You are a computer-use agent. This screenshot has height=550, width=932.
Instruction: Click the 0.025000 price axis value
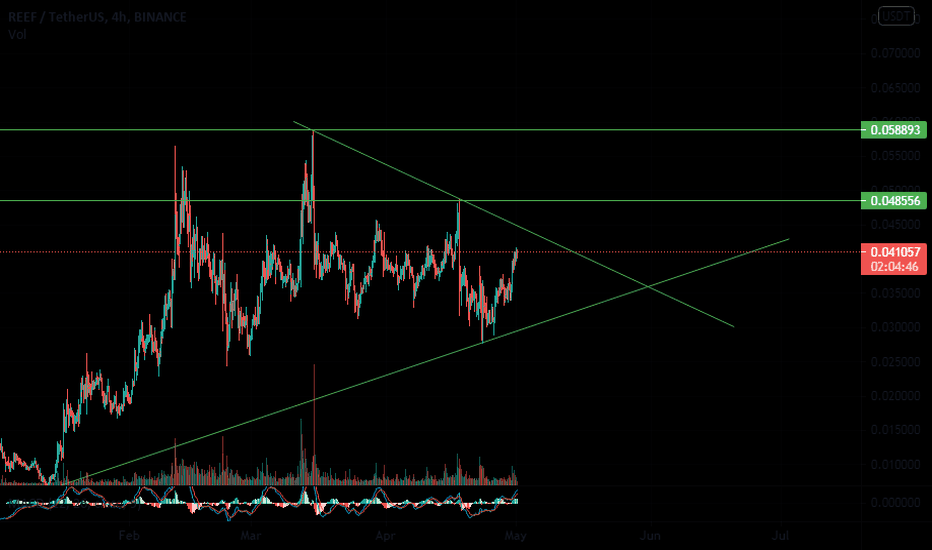point(896,362)
